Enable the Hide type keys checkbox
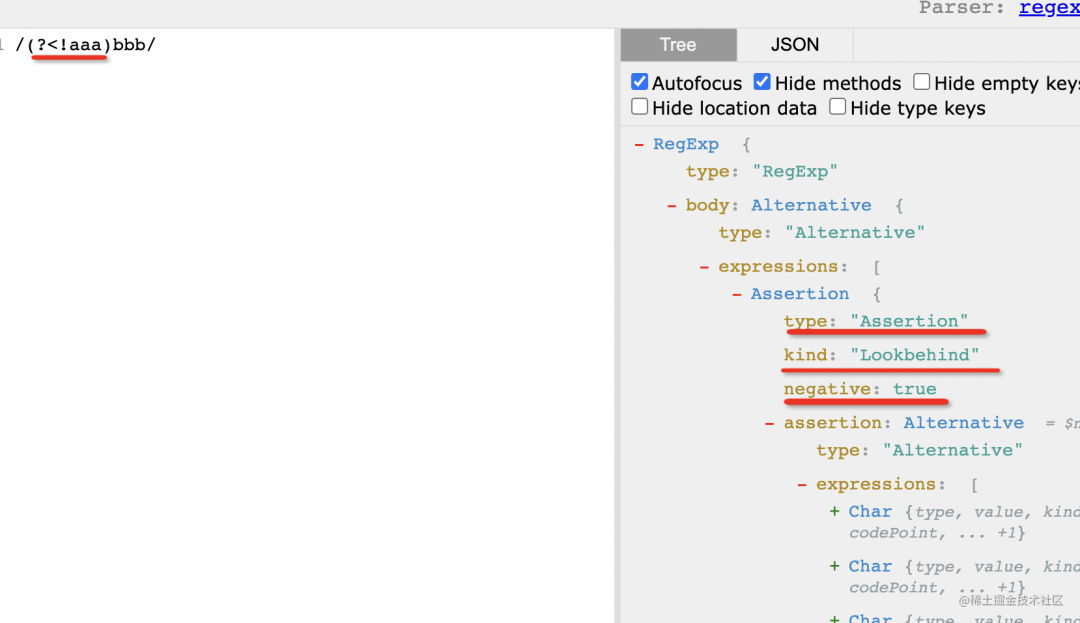 [838, 107]
